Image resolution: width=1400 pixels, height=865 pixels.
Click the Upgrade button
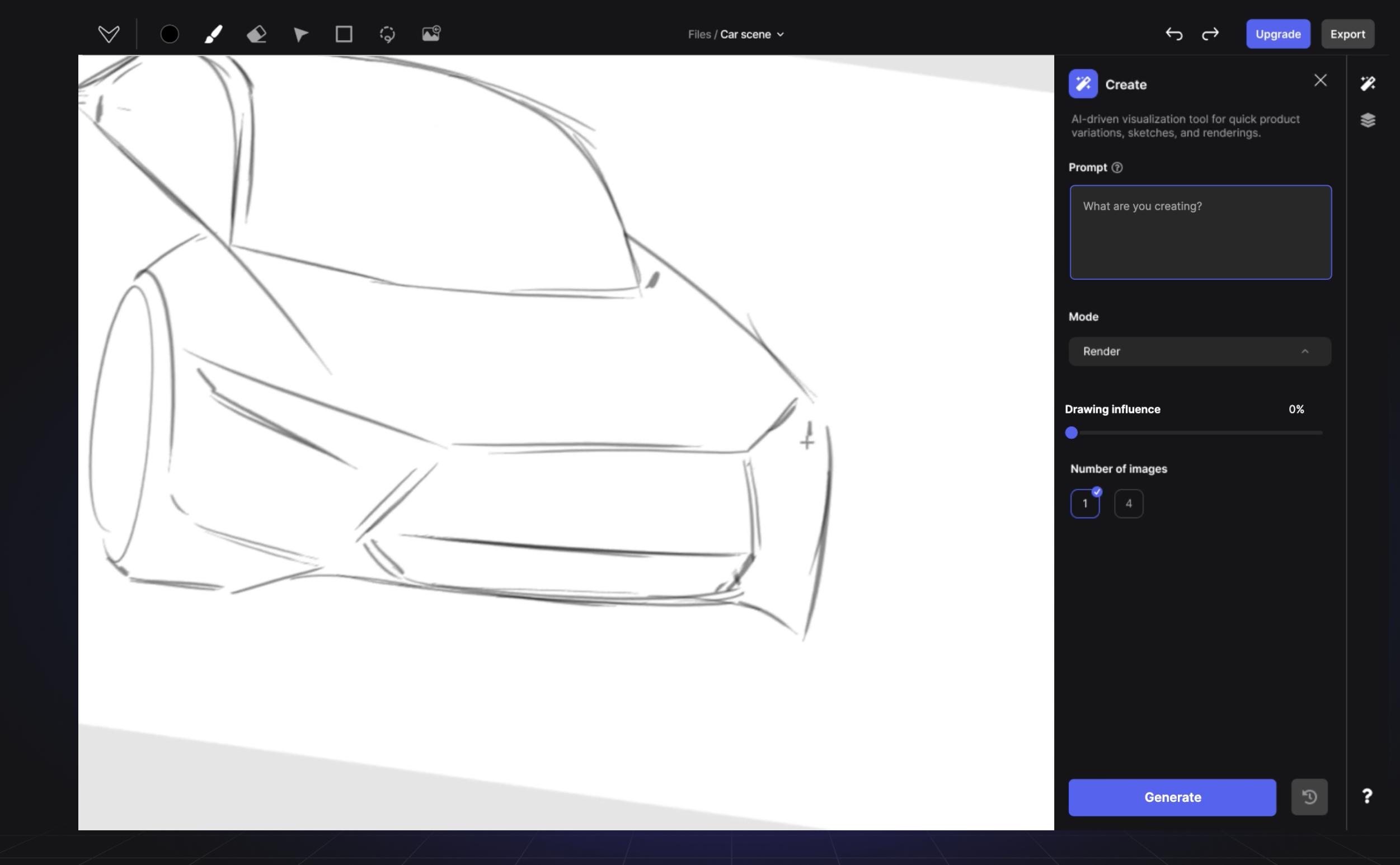click(1278, 33)
